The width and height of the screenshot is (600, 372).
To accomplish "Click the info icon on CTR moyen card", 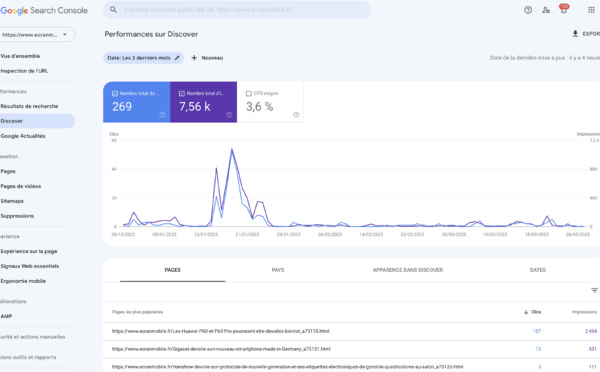I will pyautogui.click(x=296, y=115).
